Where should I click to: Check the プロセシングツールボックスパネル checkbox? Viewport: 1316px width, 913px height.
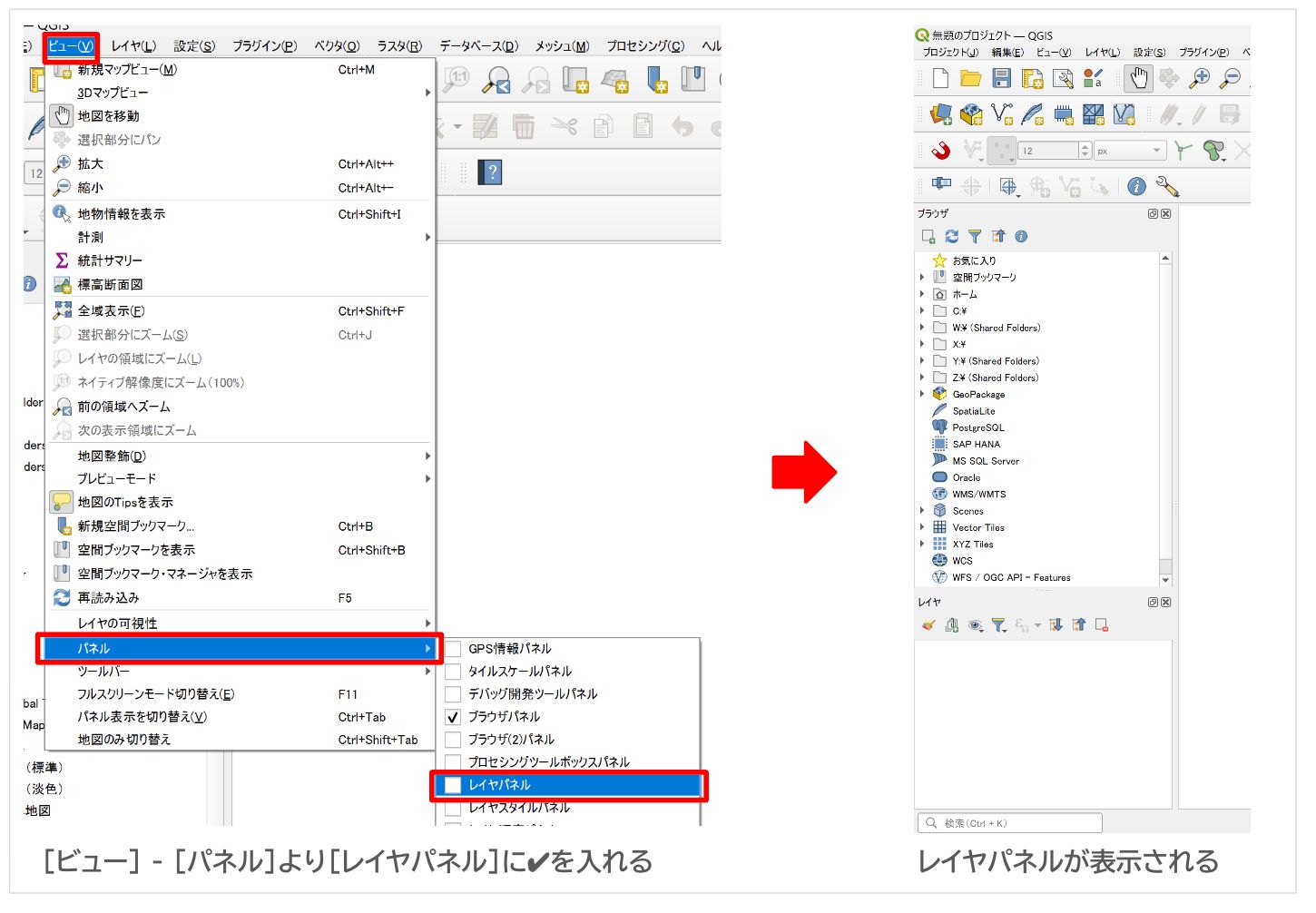click(x=453, y=762)
